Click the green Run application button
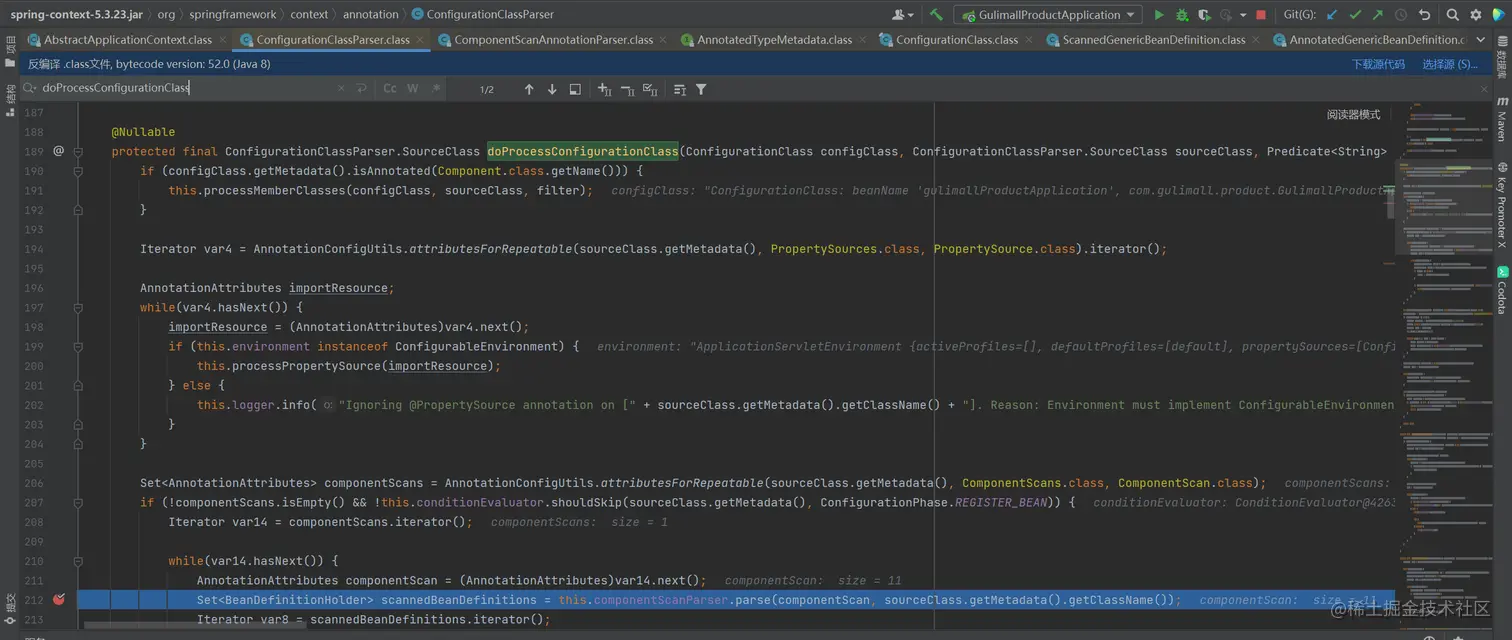 point(1159,15)
